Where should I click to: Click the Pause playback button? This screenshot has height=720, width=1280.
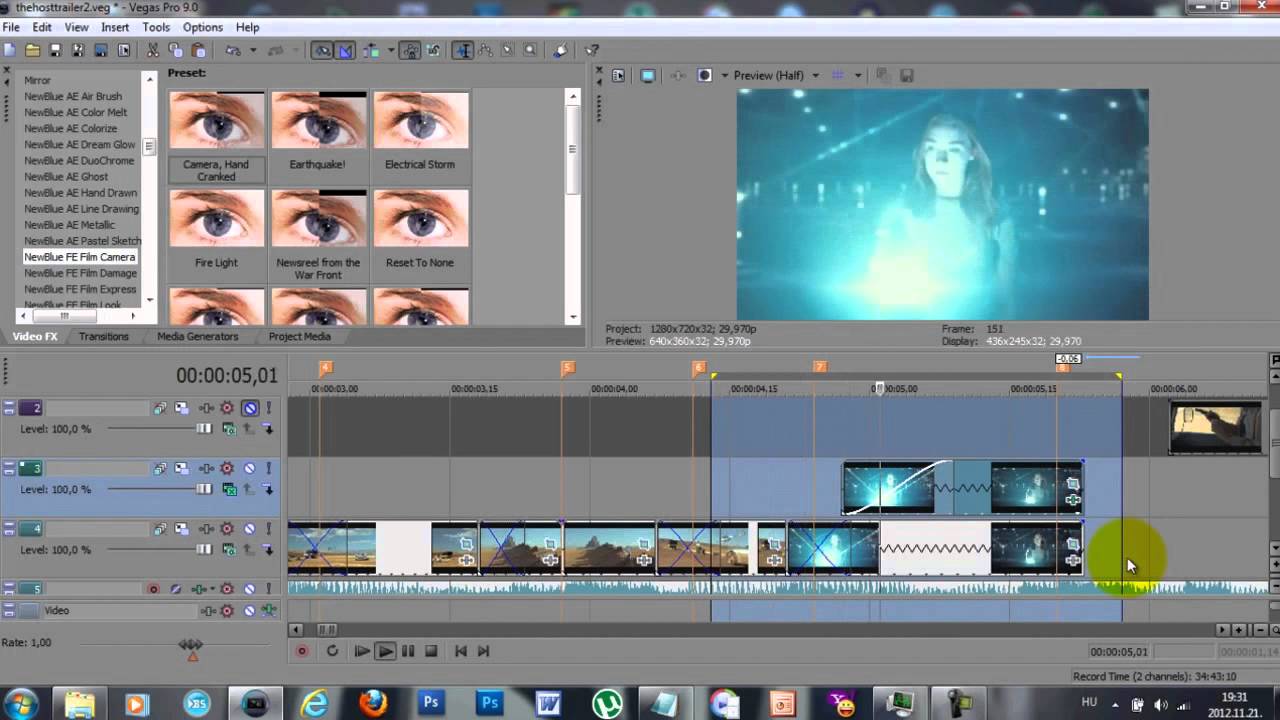pos(408,651)
